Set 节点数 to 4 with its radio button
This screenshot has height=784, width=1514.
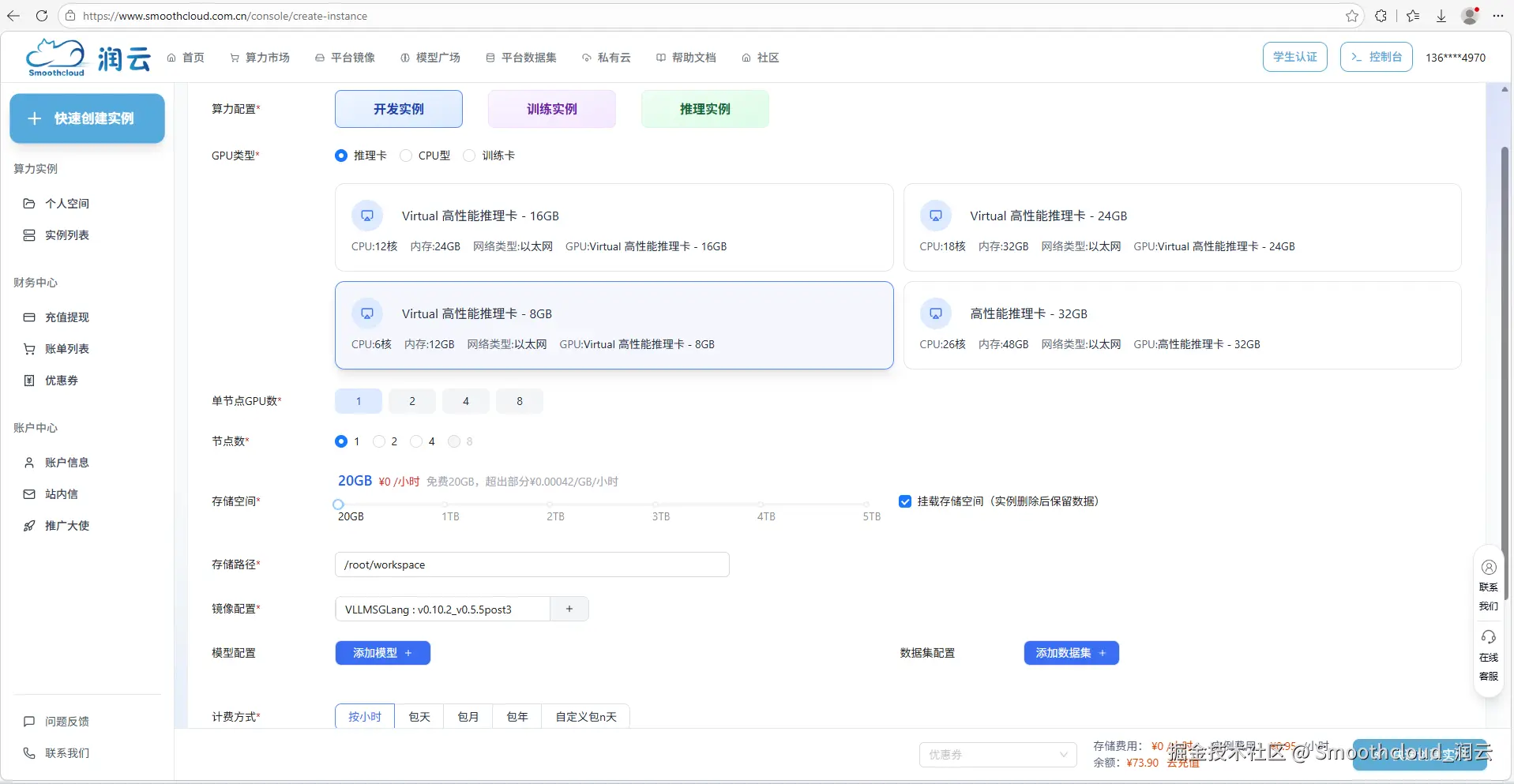[x=416, y=441]
